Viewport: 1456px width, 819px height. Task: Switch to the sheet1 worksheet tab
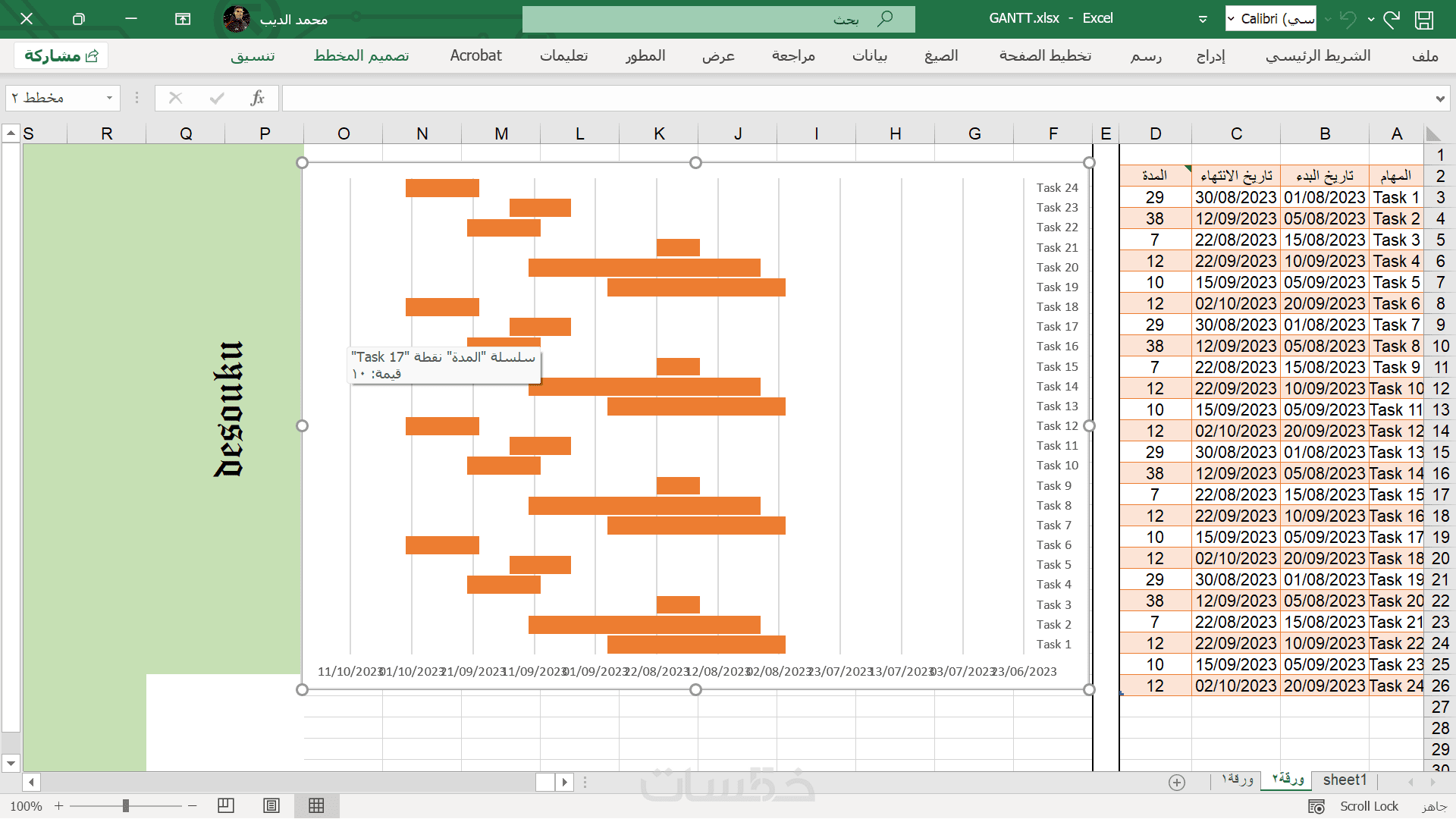tap(1345, 780)
